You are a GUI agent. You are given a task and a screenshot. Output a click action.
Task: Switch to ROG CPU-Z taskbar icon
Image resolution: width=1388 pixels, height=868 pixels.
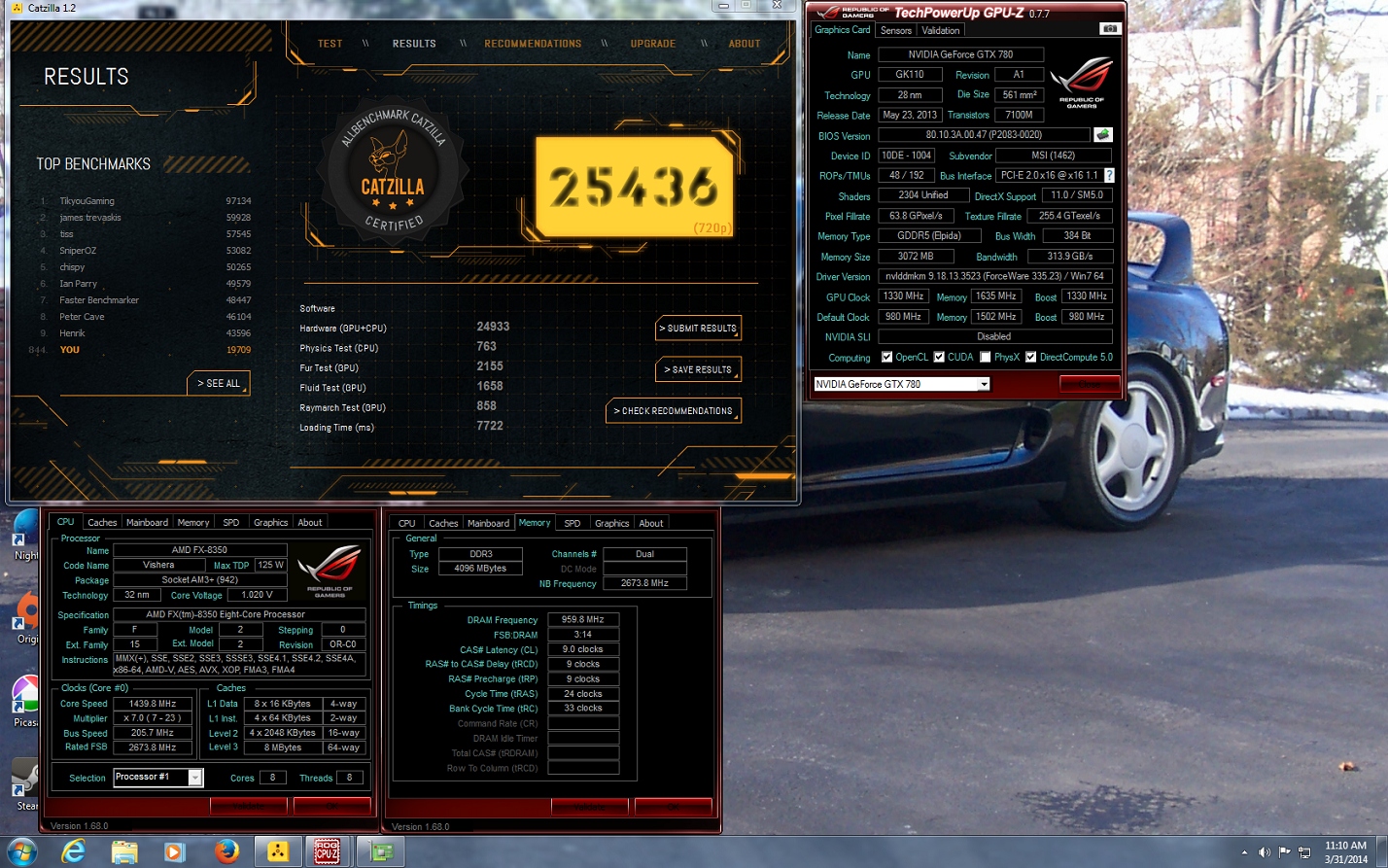click(329, 851)
